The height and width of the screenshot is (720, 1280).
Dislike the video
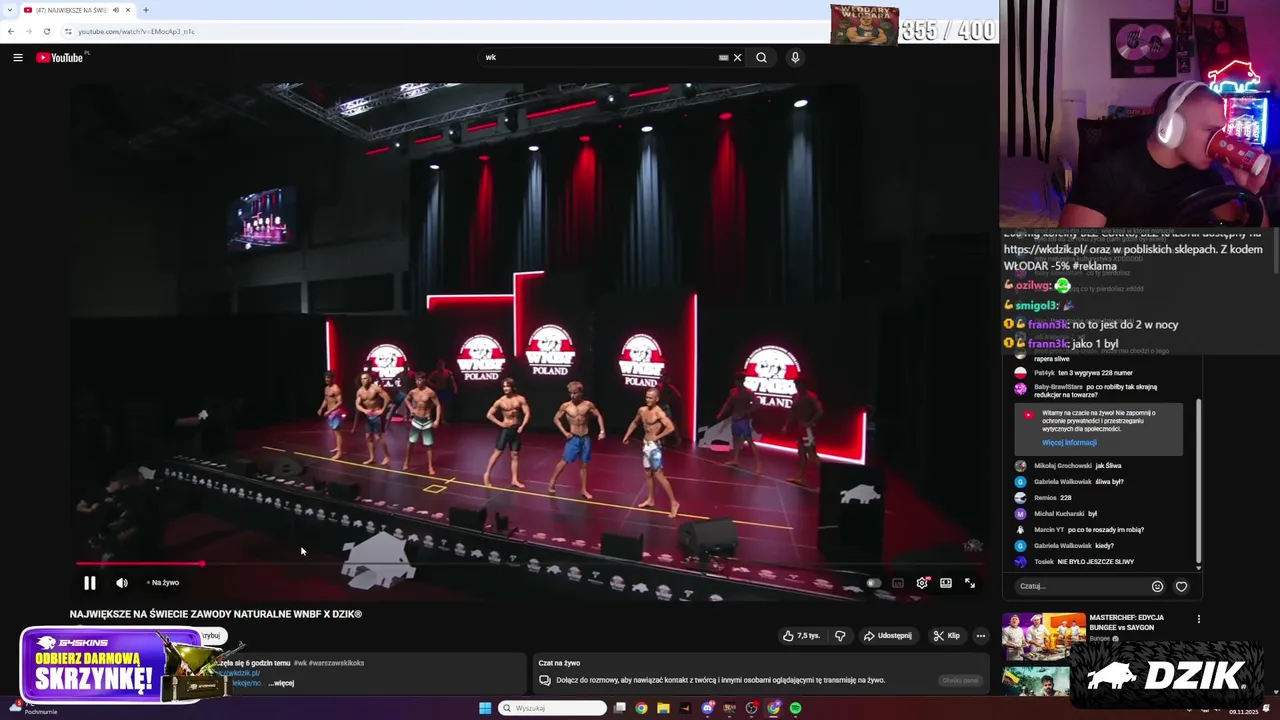(x=840, y=636)
